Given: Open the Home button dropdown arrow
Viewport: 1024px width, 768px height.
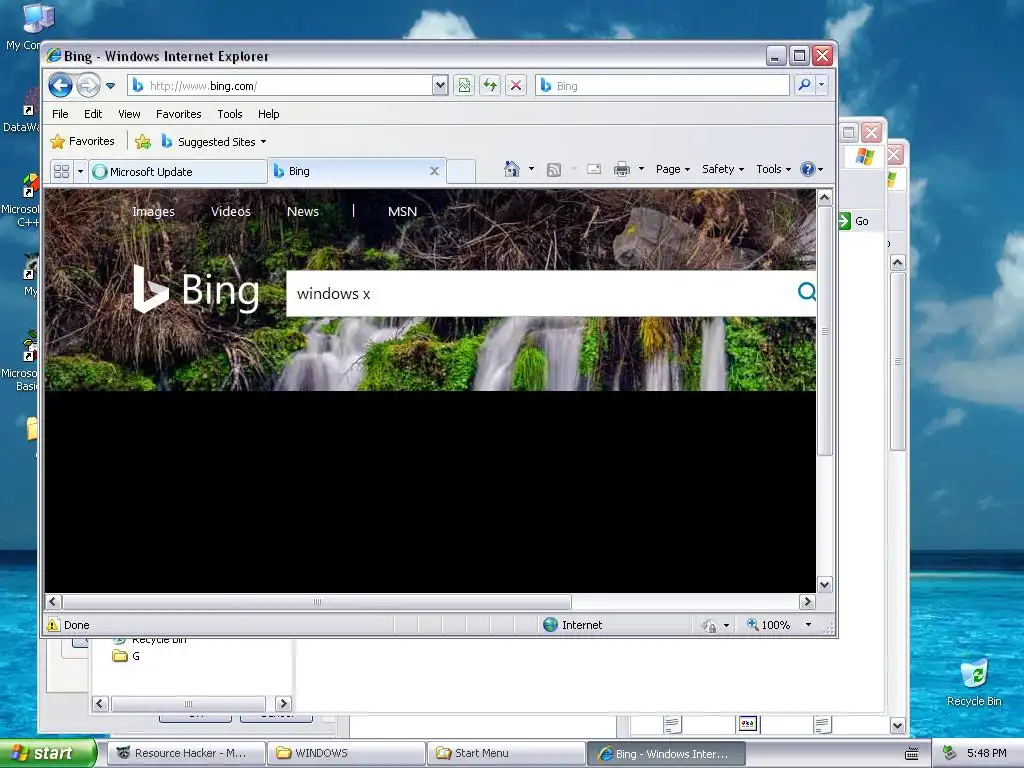Looking at the screenshot, I should [532, 169].
